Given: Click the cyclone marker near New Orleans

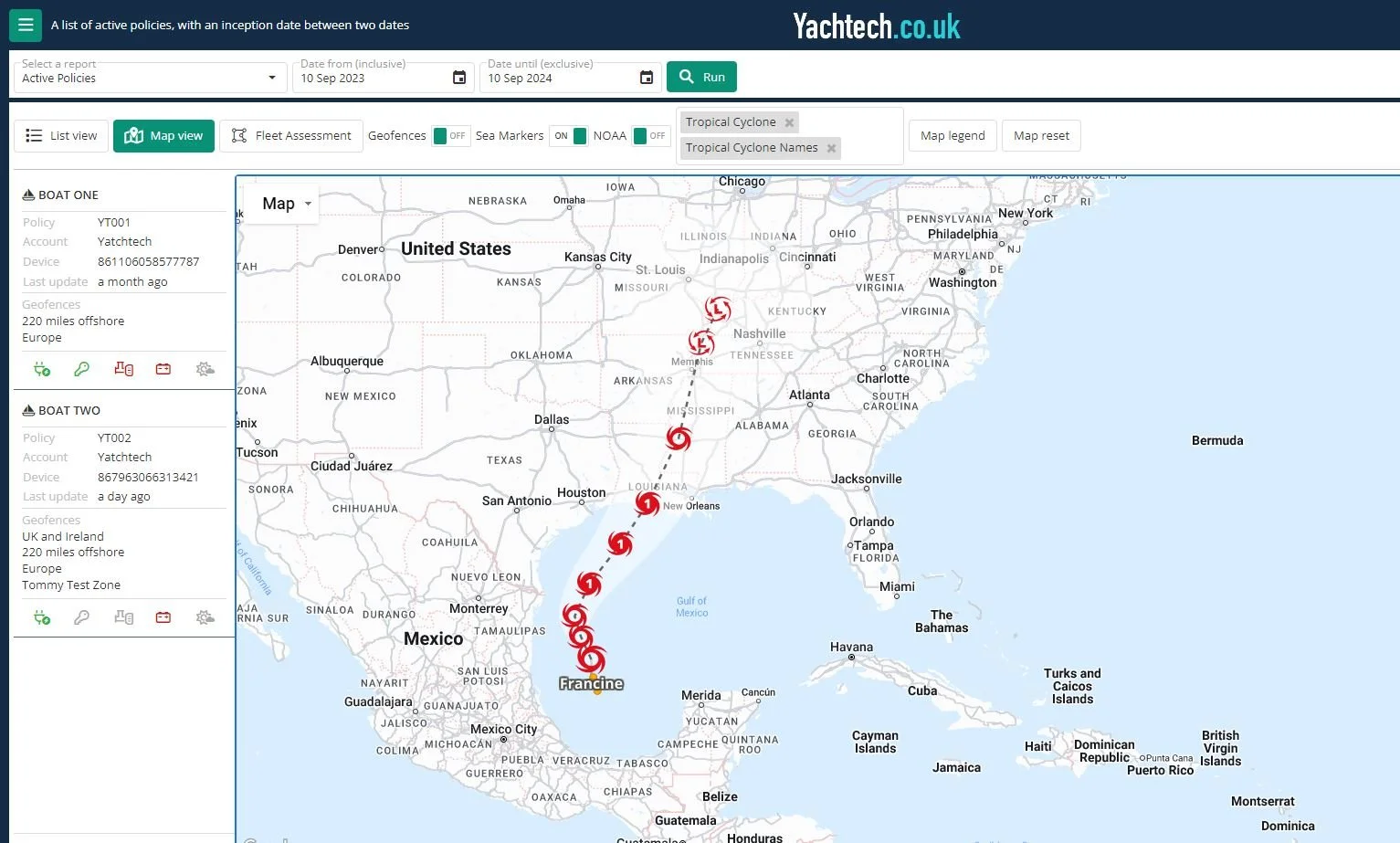Looking at the screenshot, I should [647, 503].
